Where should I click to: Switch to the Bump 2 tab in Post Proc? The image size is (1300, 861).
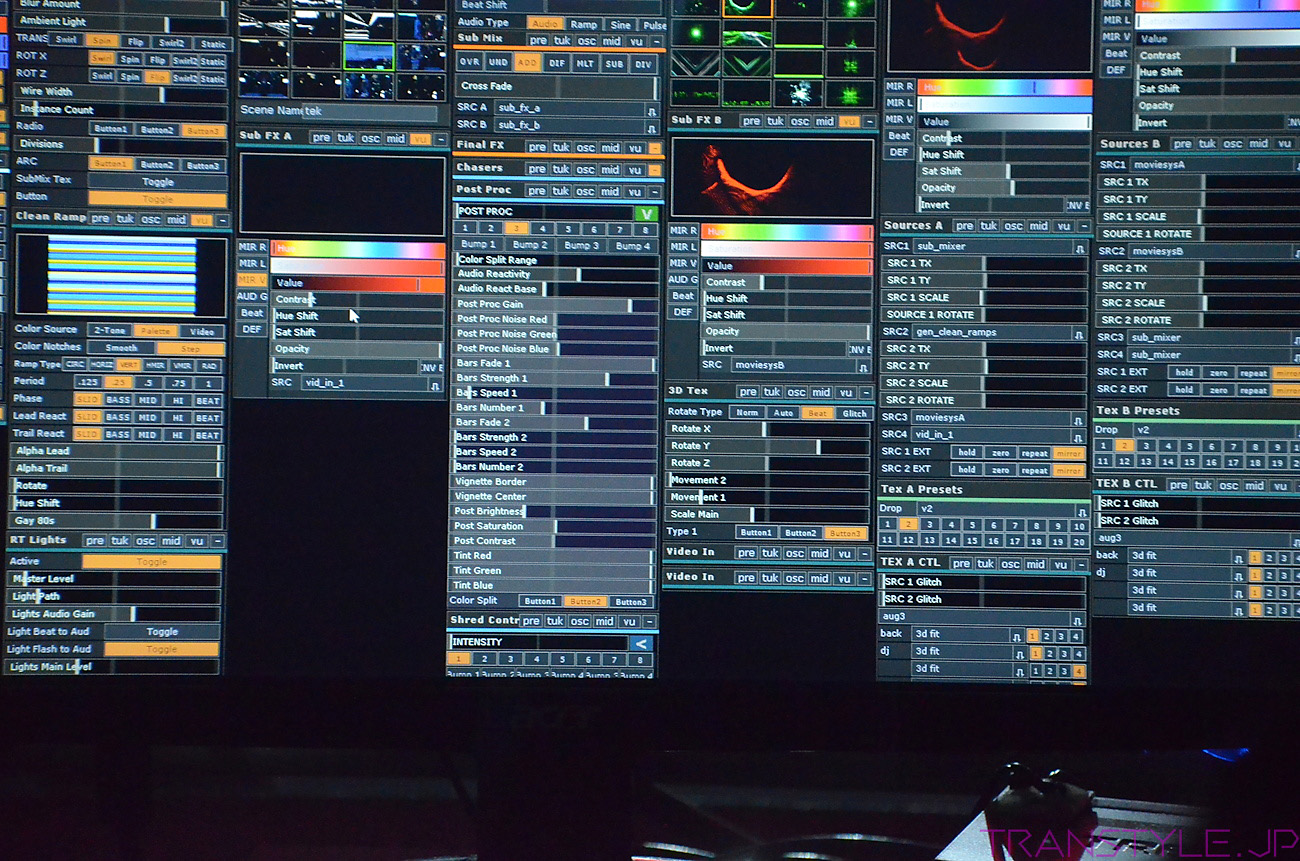[x=529, y=245]
